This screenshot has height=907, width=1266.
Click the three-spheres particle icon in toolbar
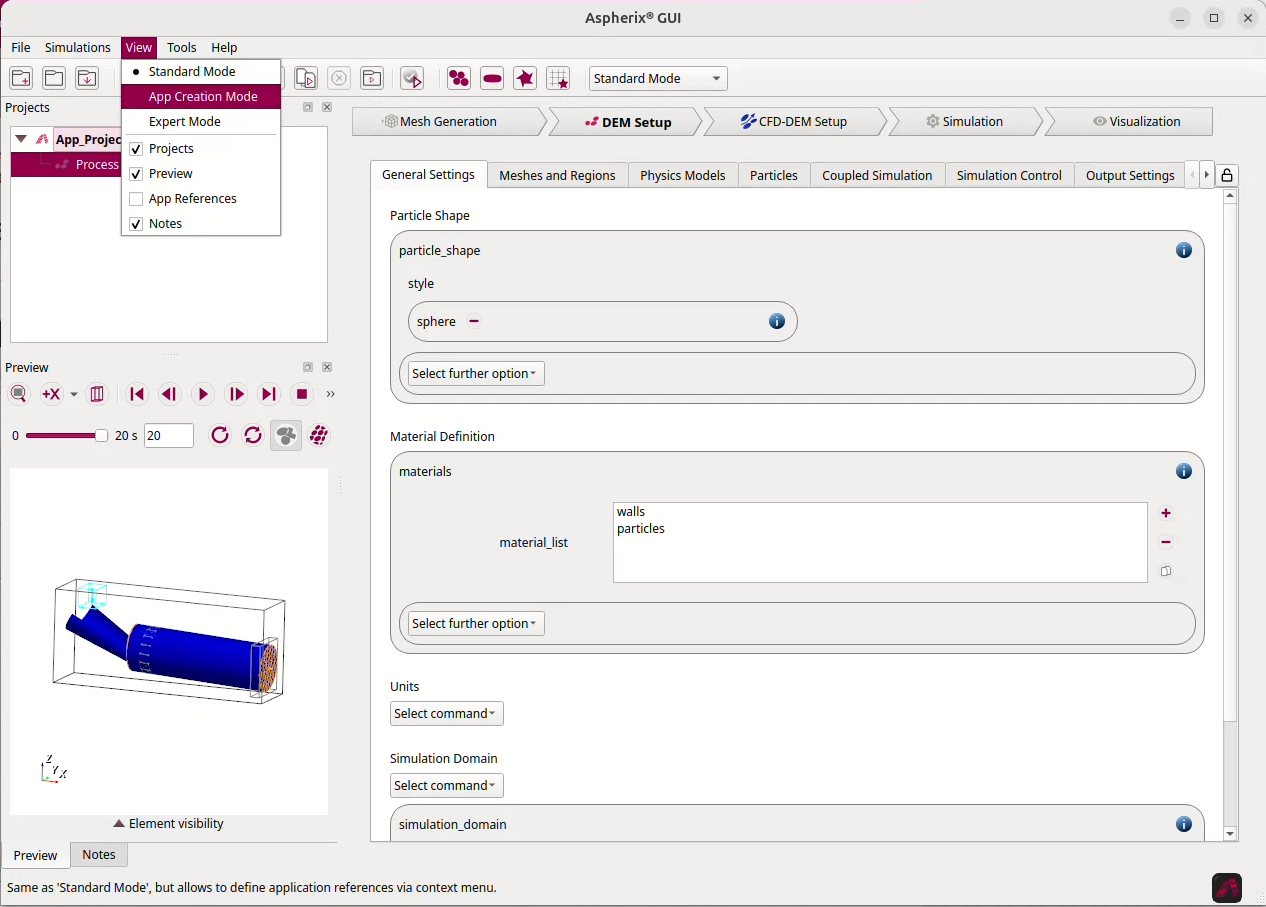point(459,78)
